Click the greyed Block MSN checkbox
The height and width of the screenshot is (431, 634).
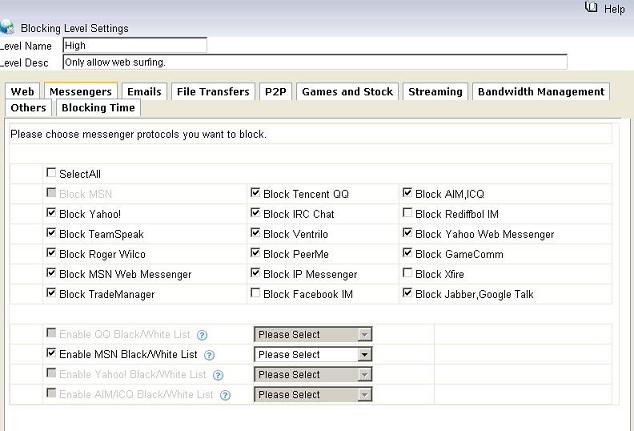[x=51, y=192]
